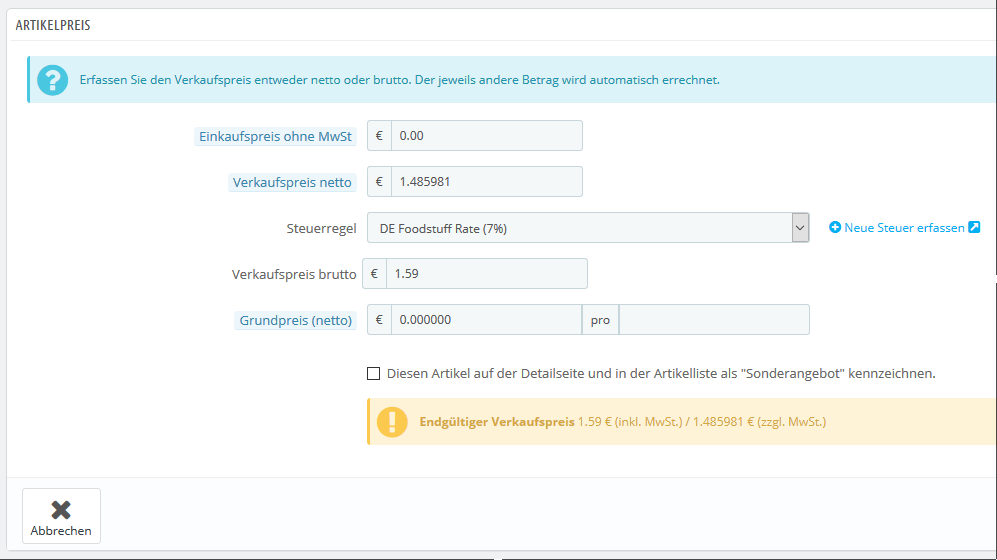Viewport: 997px width, 560px height.
Task: Click the Steuerregel label text
Action: 321,228
